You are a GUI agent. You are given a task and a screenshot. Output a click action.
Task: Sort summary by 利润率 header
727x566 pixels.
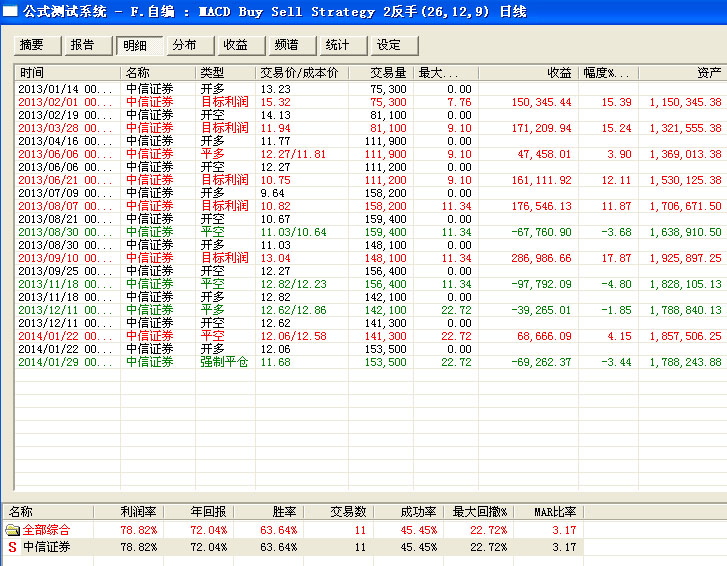point(129,512)
